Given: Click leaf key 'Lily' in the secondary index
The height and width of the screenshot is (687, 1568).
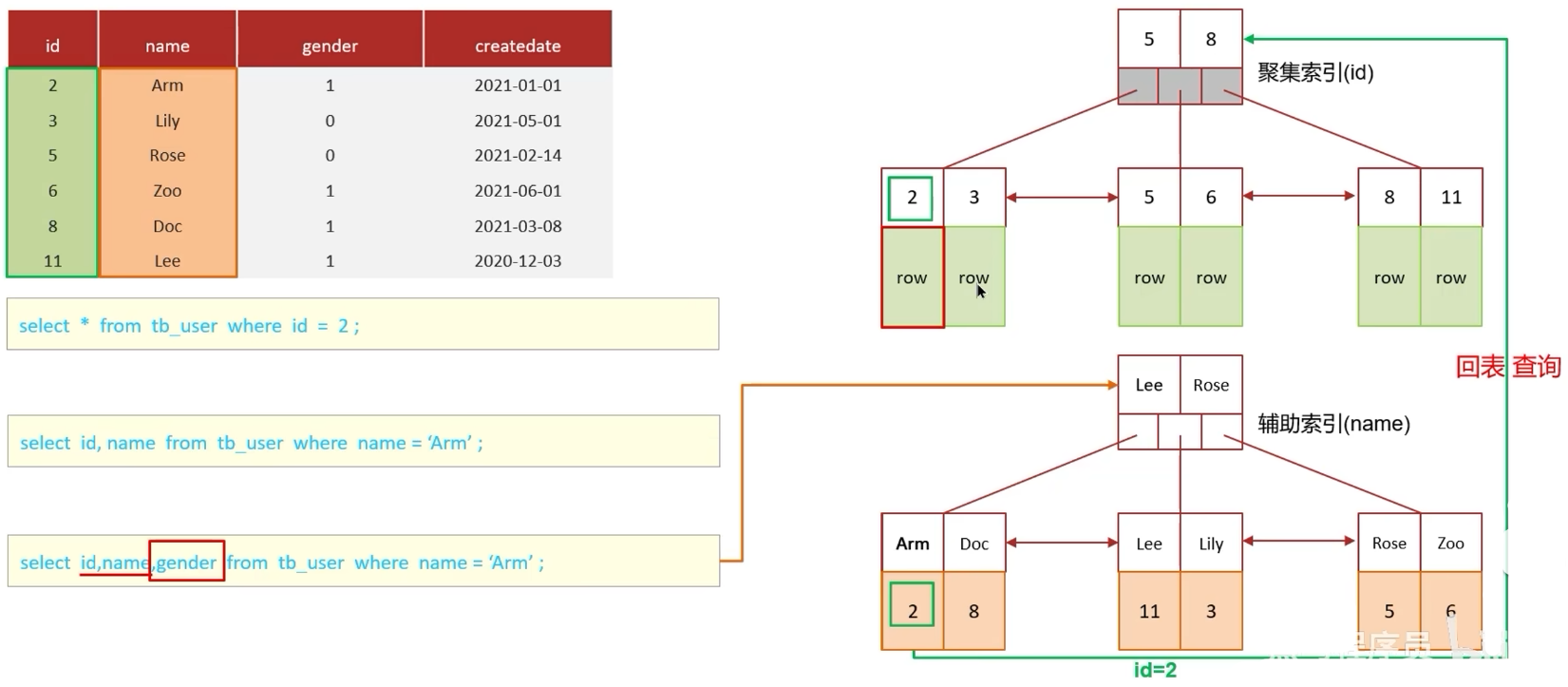Looking at the screenshot, I should [1211, 544].
